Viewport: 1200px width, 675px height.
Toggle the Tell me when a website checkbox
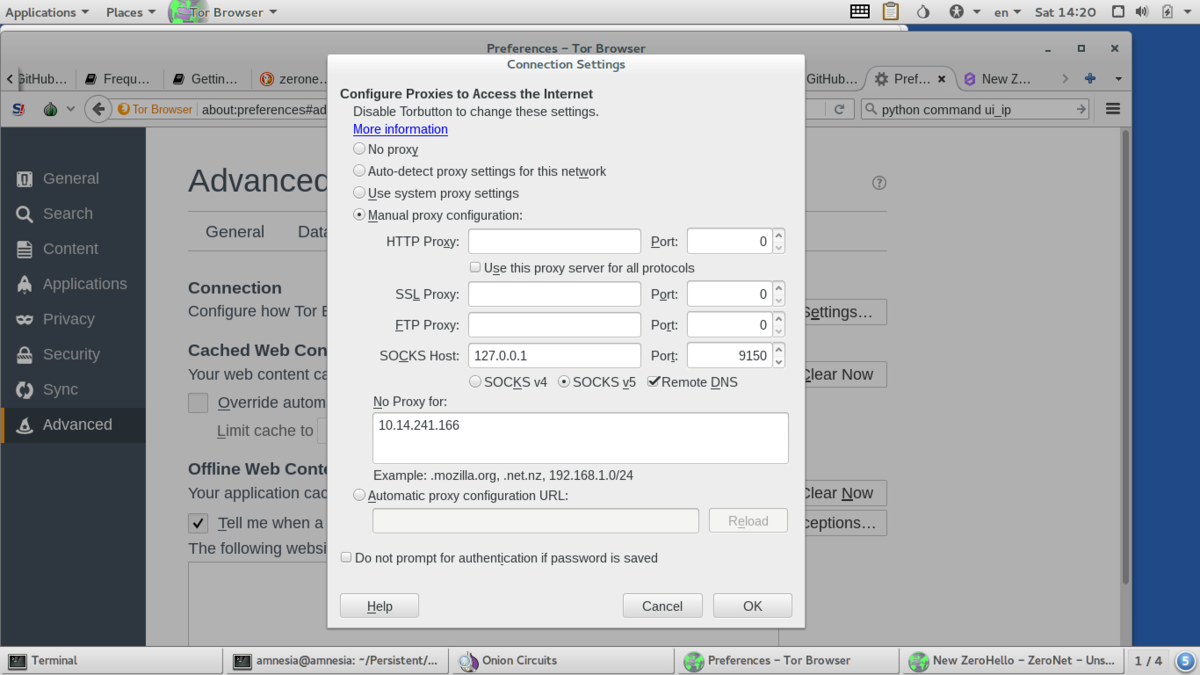pyautogui.click(x=198, y=523)
